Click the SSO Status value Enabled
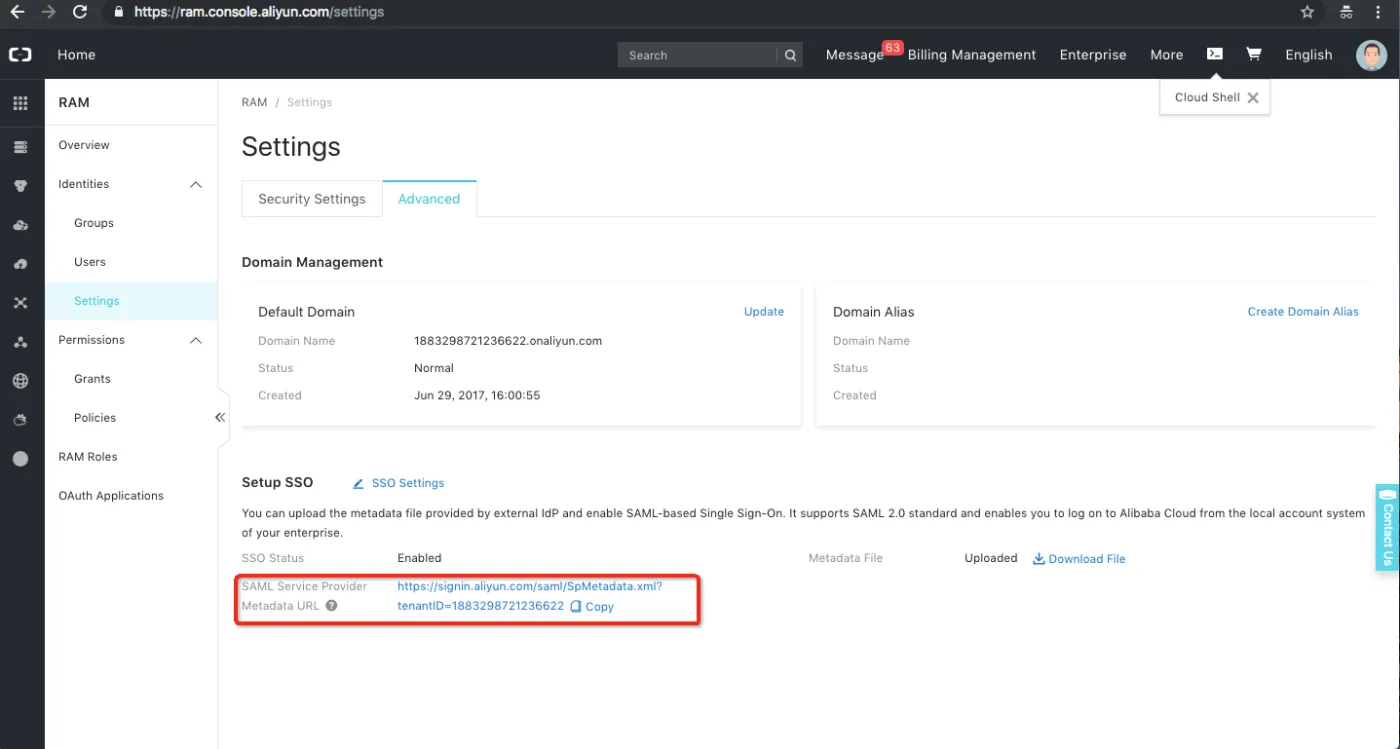Image resolution: width=1400 pixels, height=749 pixels. (419, 558)
